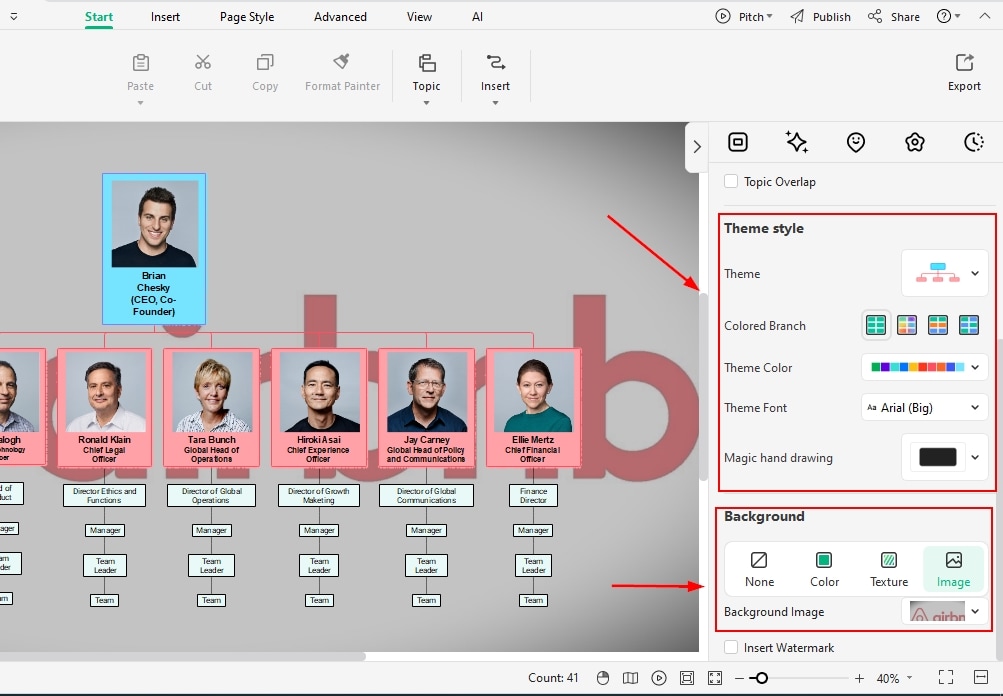Open the Help question mark icon

944,17
